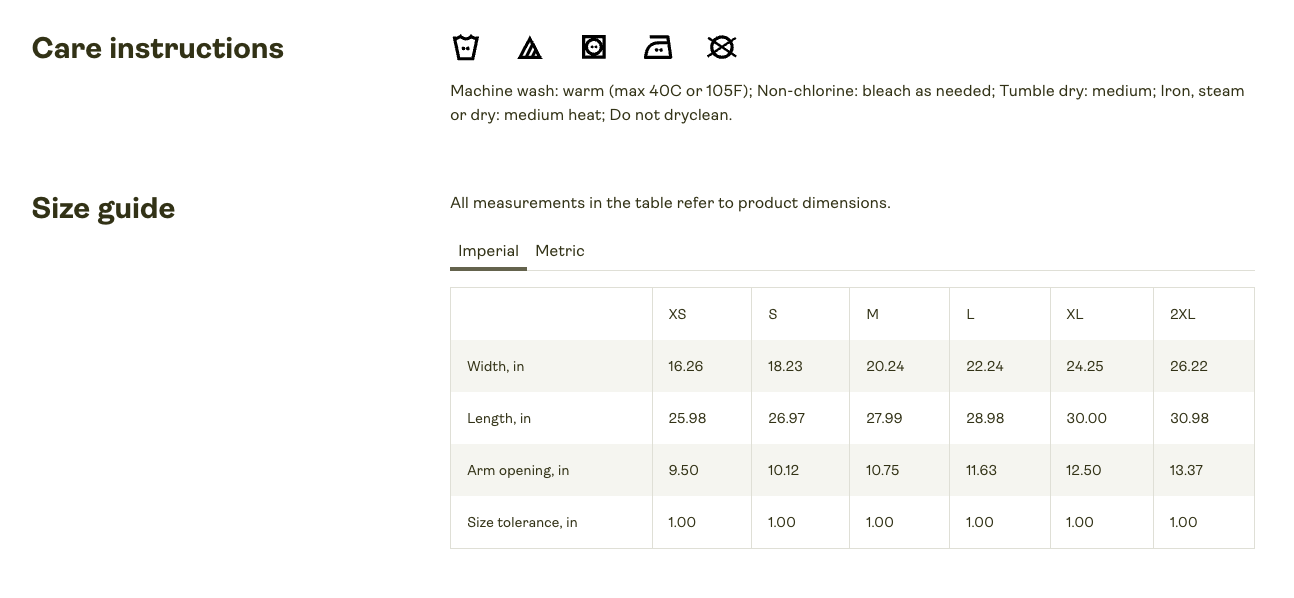Click the machine wash care icon
The width and height of the screenshot is (1294, 598).
point(465,47)
